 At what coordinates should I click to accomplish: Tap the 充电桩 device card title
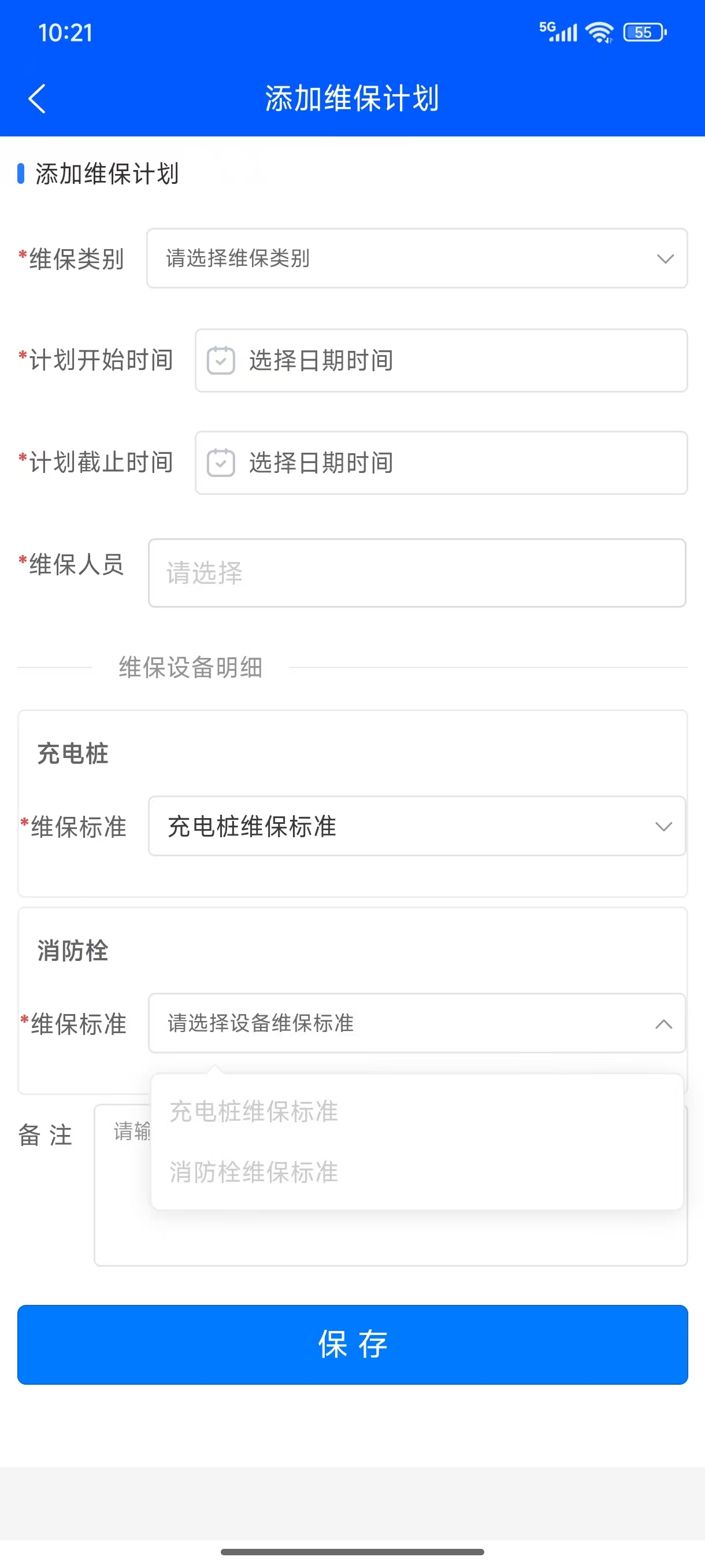tap(73, 753)
